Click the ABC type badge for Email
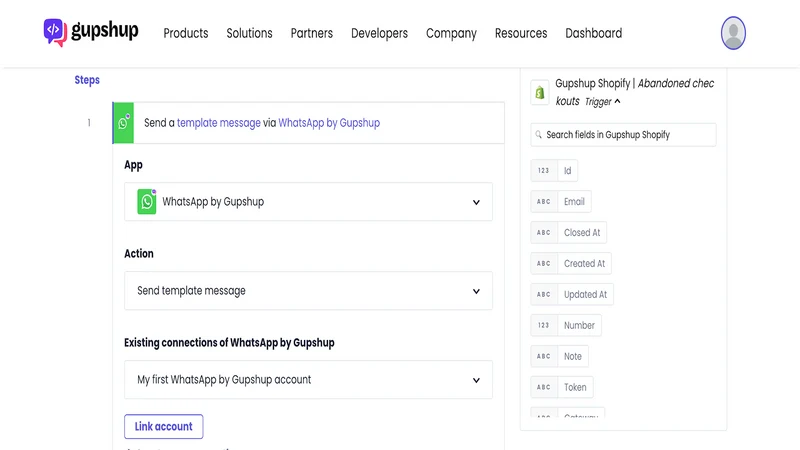Screen dimensions: 800x450 543,202
